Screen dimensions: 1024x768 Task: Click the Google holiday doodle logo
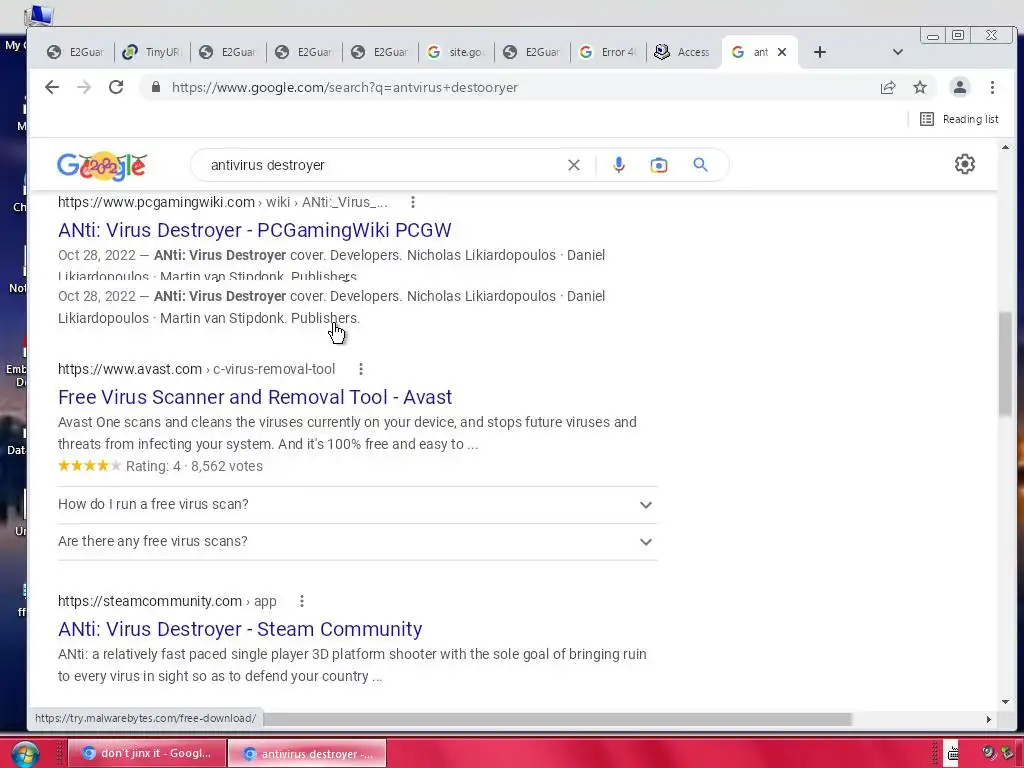click(x=102, y=166)
